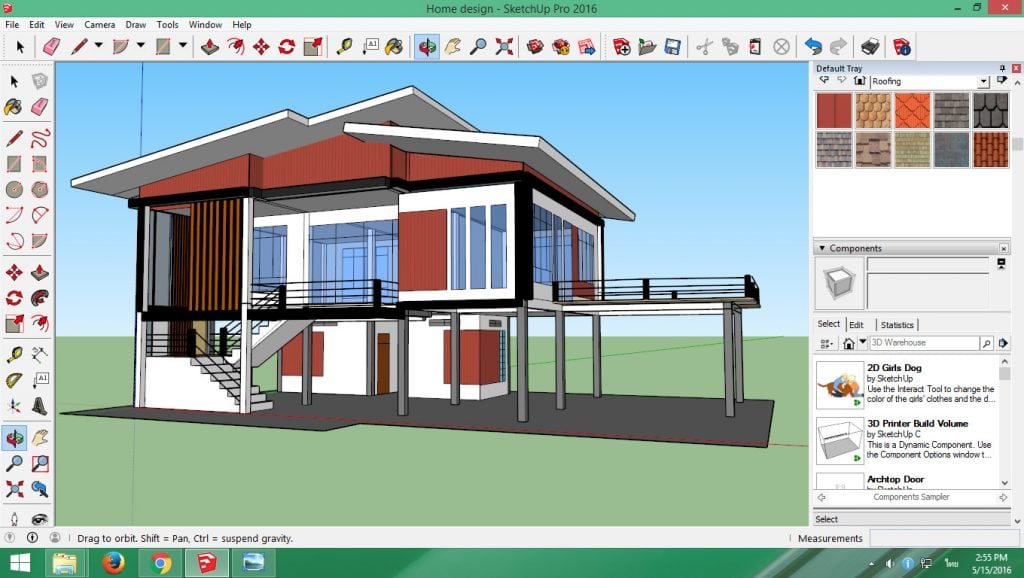
Task: Select the Protractor tool in left toolbar
Action: click(x=14, y=380)
